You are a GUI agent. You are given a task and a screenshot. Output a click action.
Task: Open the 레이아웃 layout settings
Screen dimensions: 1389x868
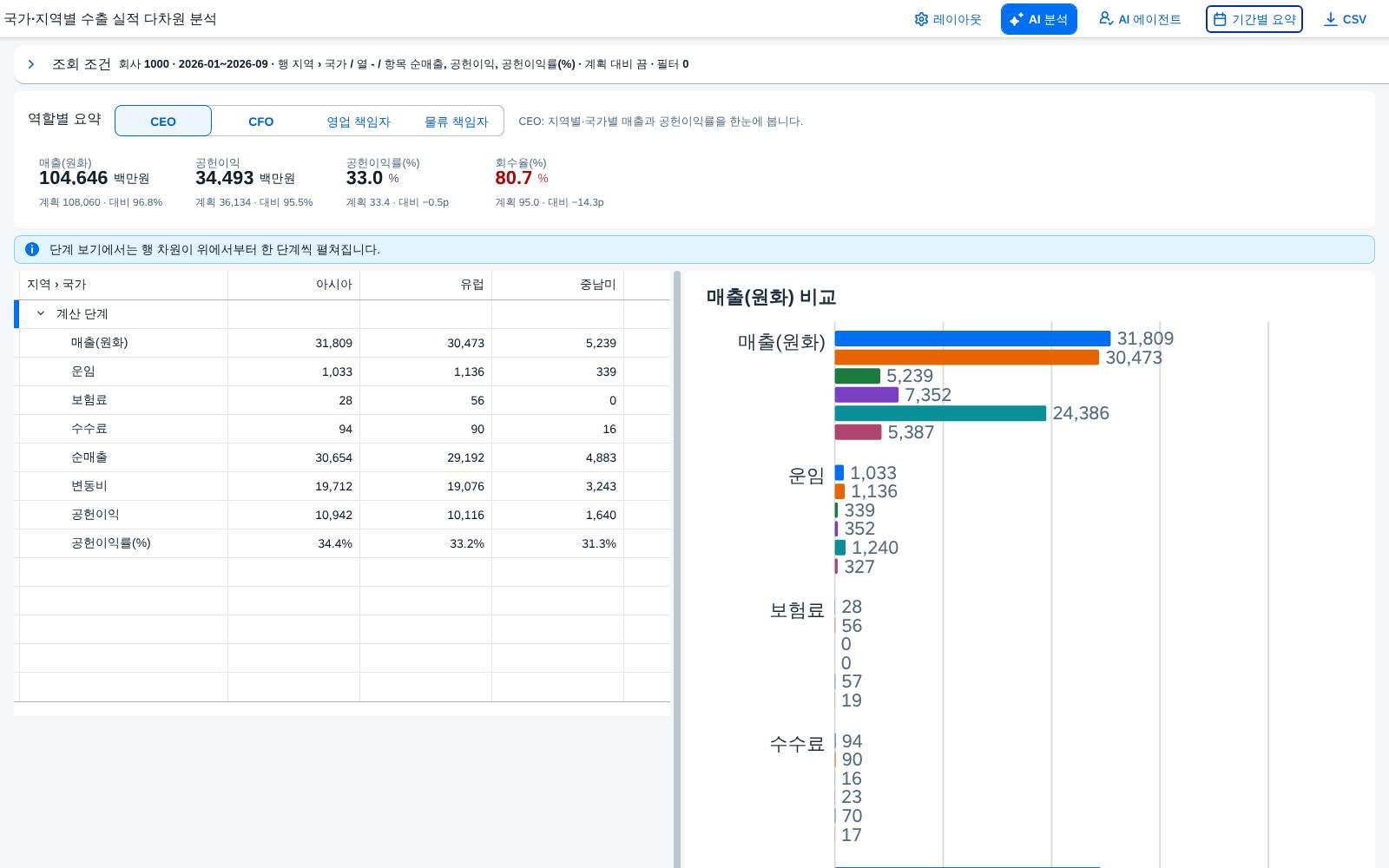tap(948, 19)
